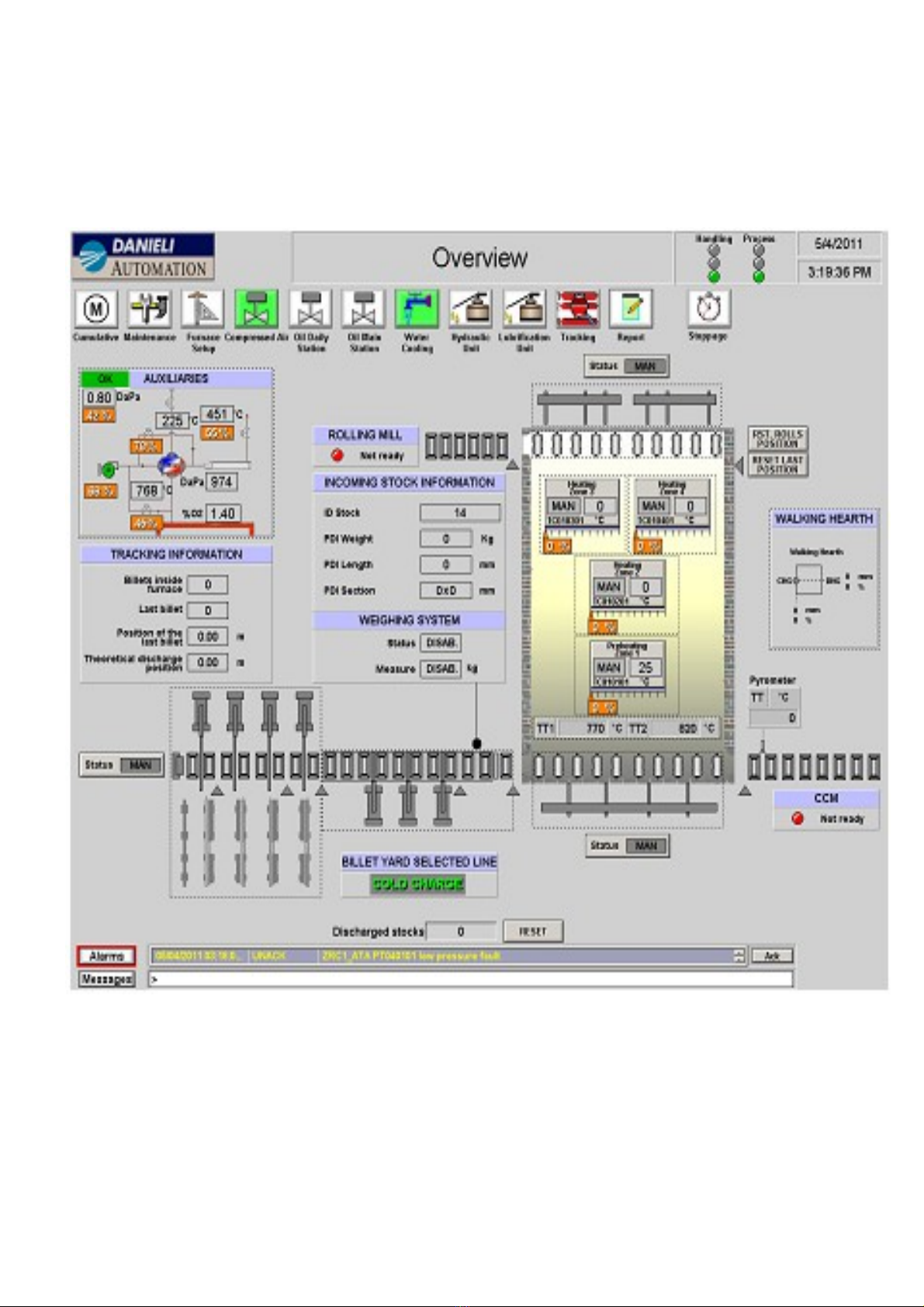Select the COLD CHARGE billet yard line
This screenshot has width=924, height=1307.
click(417, 884)
